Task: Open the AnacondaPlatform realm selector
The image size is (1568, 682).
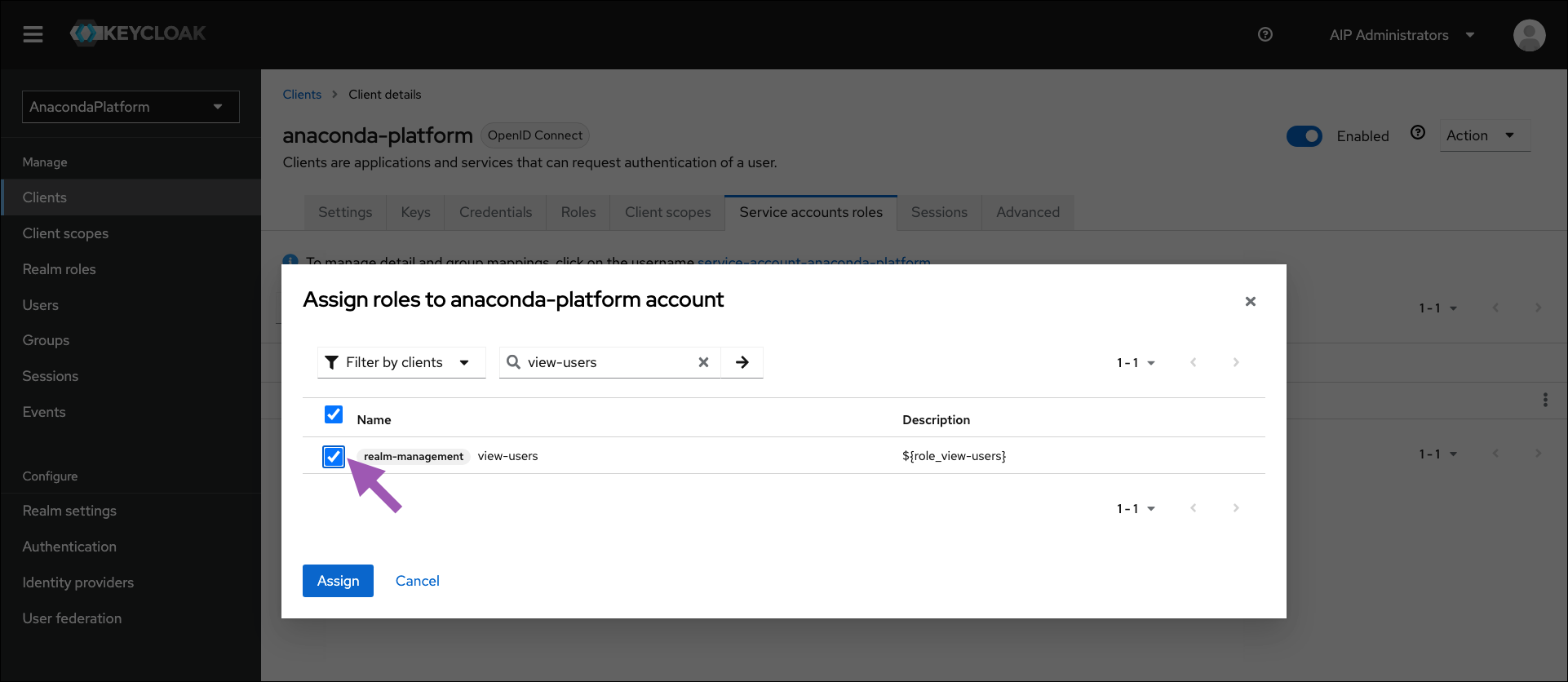Action: [131, 107]
